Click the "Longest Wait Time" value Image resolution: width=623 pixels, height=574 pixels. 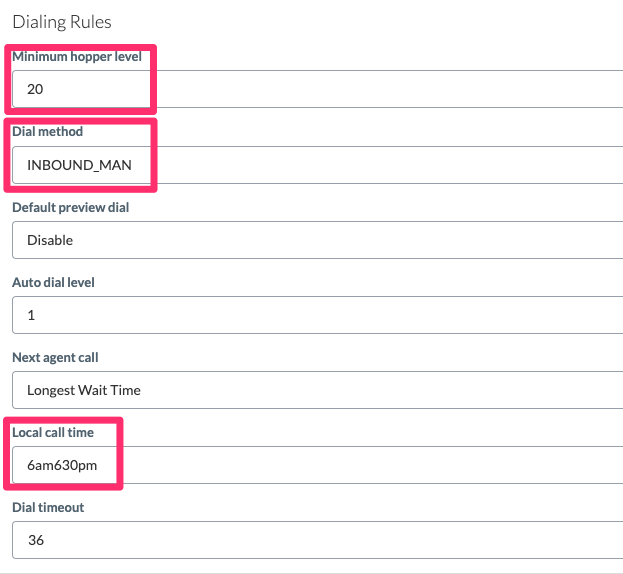point(84,390)
